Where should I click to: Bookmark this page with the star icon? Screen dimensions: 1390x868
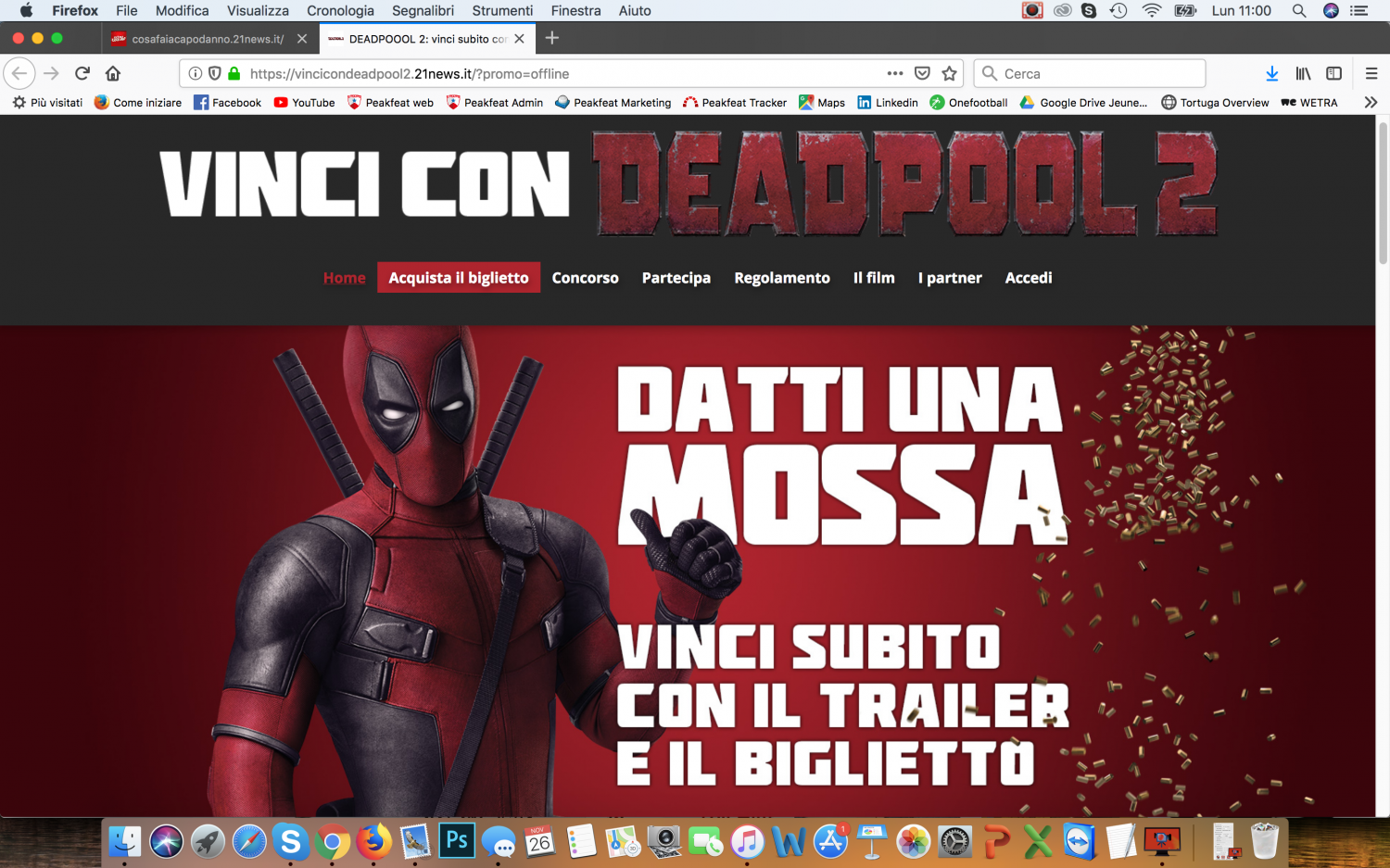point(949,73)
